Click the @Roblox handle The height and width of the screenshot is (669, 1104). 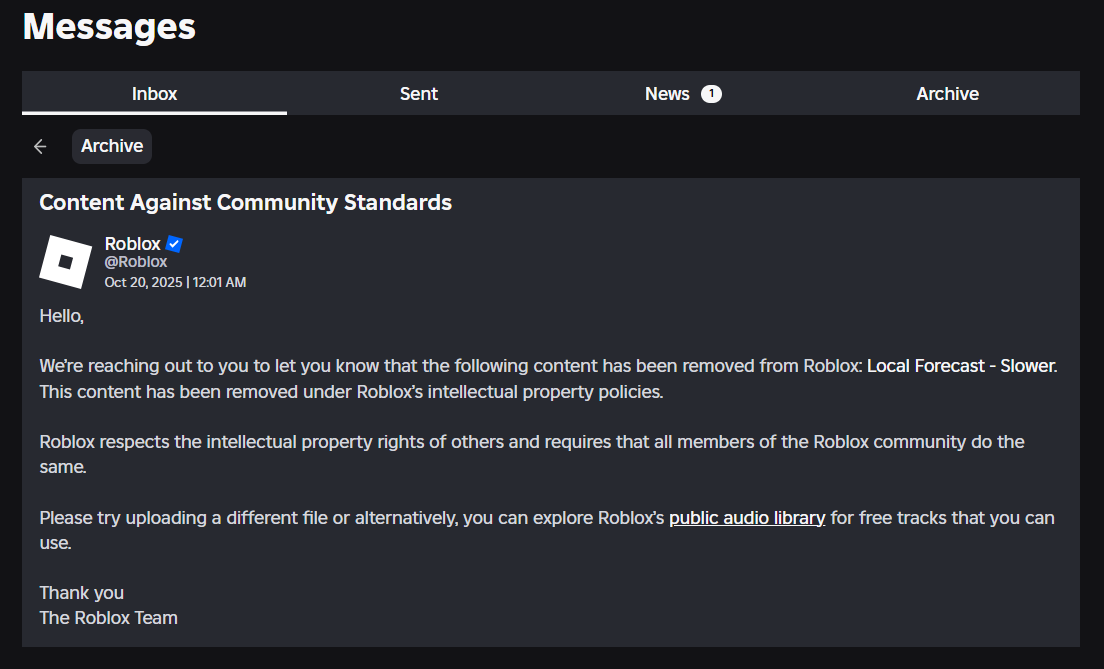135,261
